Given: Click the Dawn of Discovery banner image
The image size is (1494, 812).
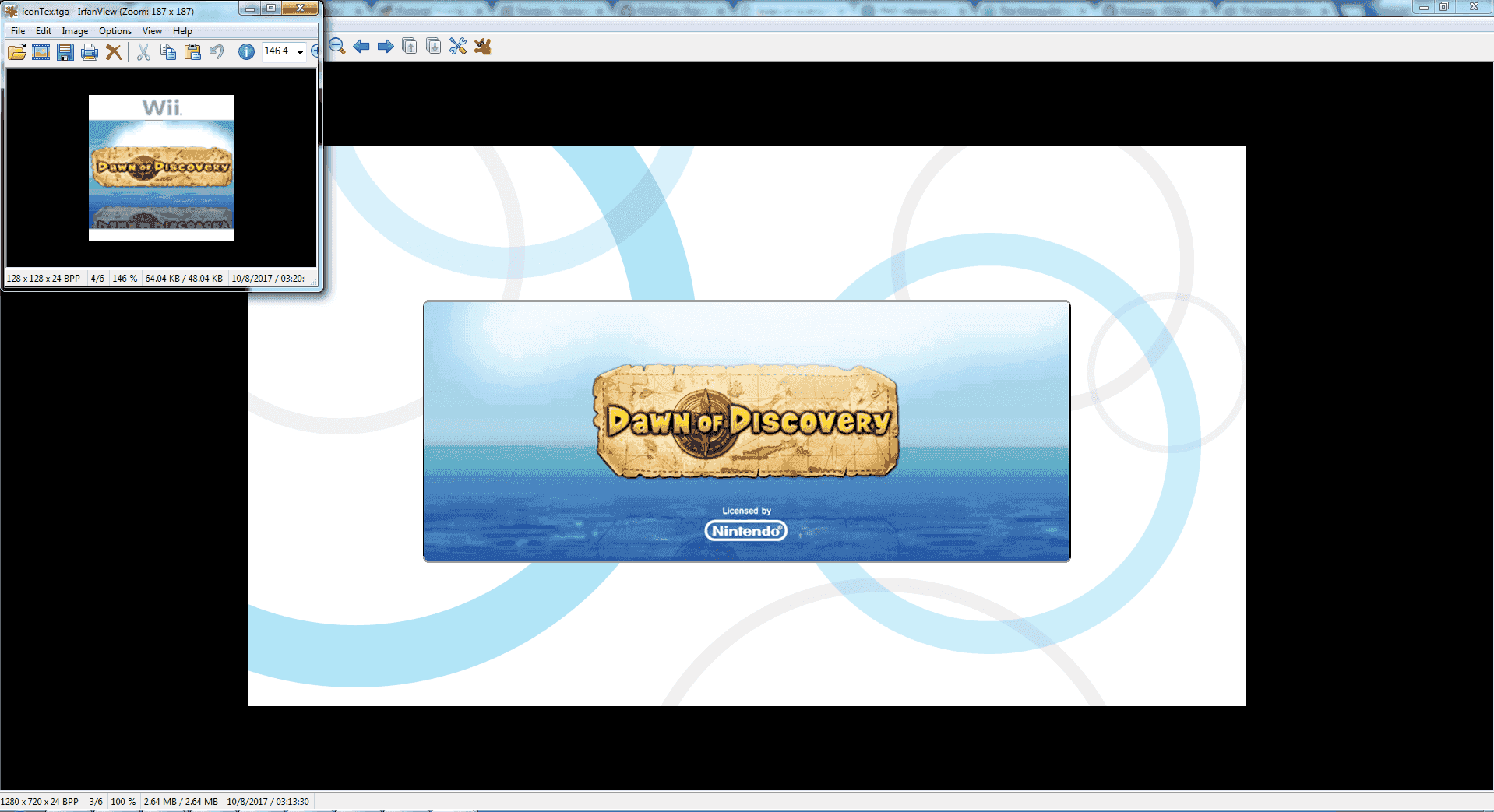Looking at the screenshot, I should point(747,431).
